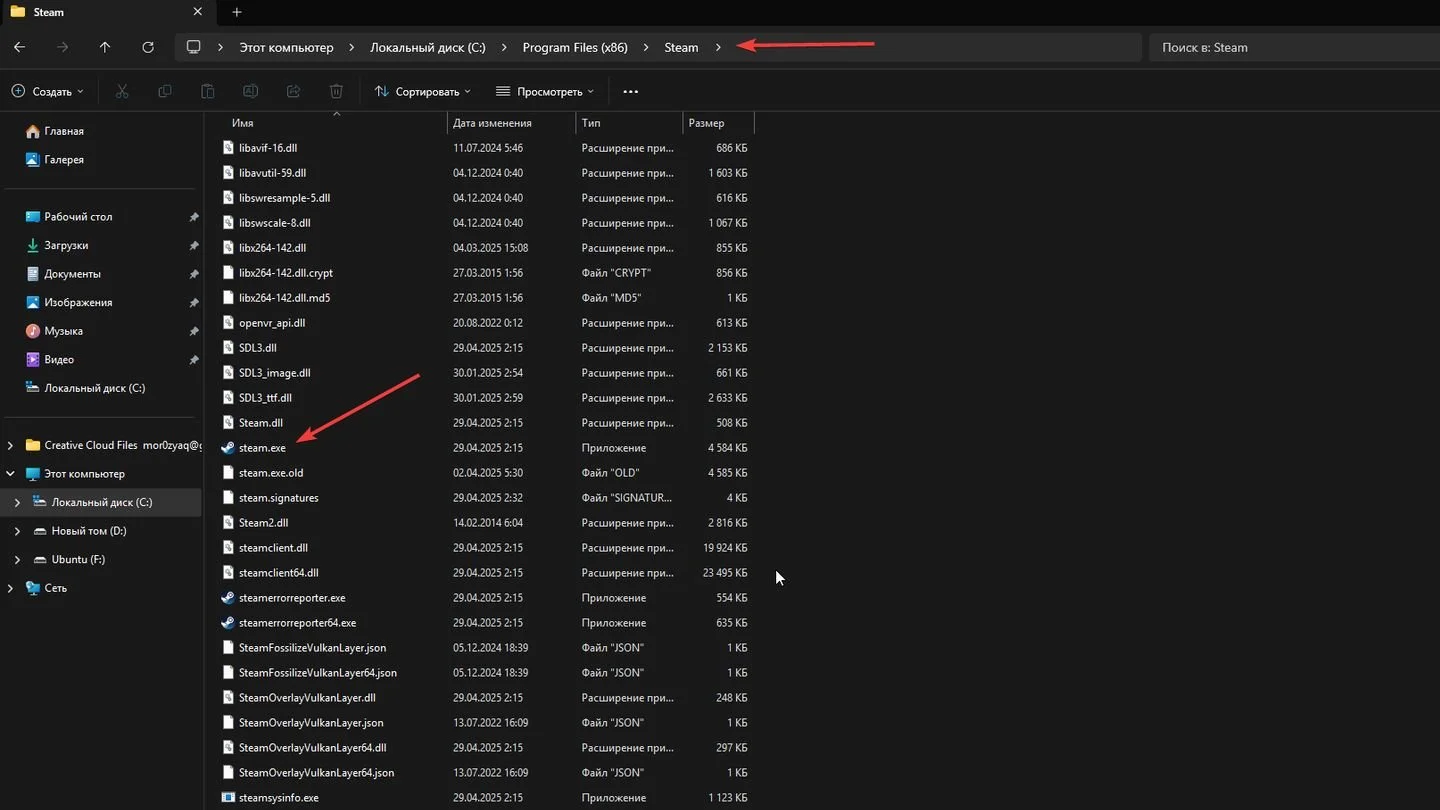This screenshot has height=810, width=1440.
Task: Click the paste clipboard icon
Action: (x=208, y=91)
